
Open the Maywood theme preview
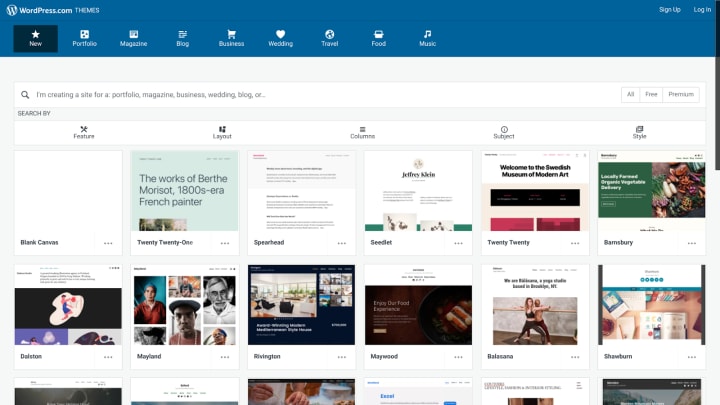418,305
